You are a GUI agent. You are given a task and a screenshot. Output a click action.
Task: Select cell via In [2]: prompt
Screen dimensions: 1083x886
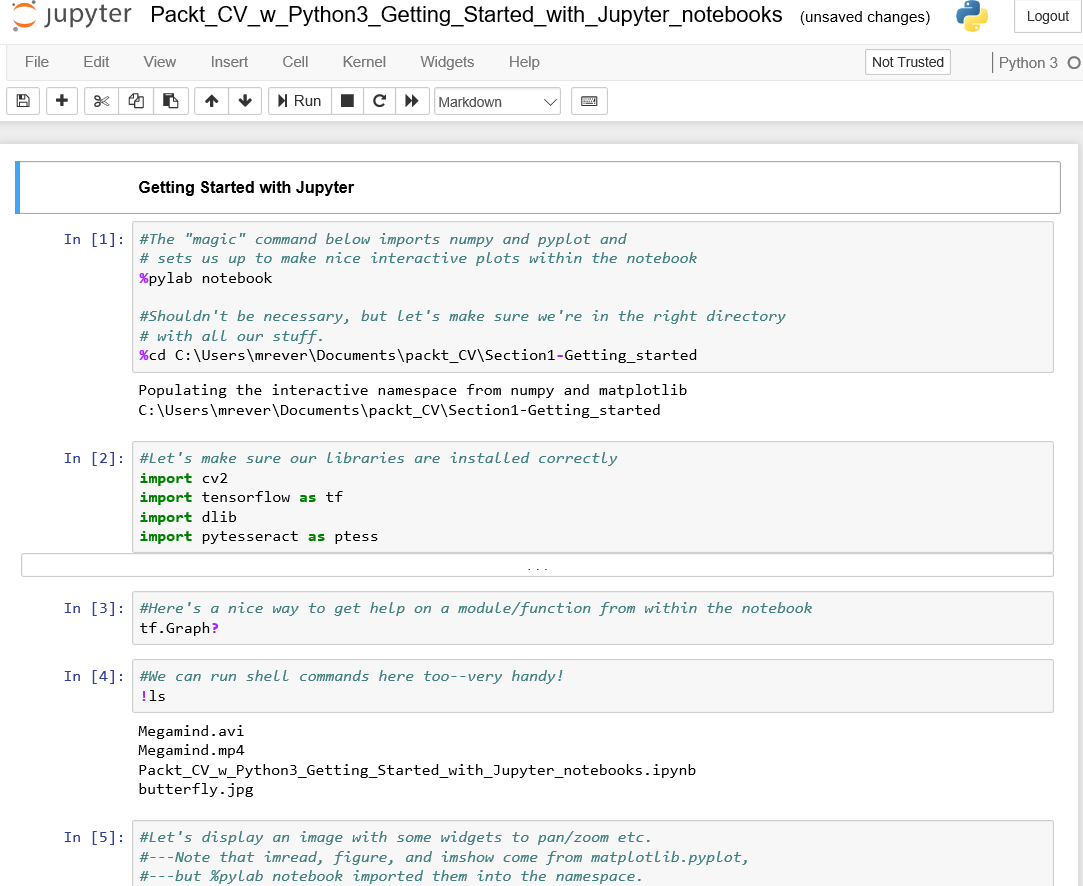pos(94,458)
